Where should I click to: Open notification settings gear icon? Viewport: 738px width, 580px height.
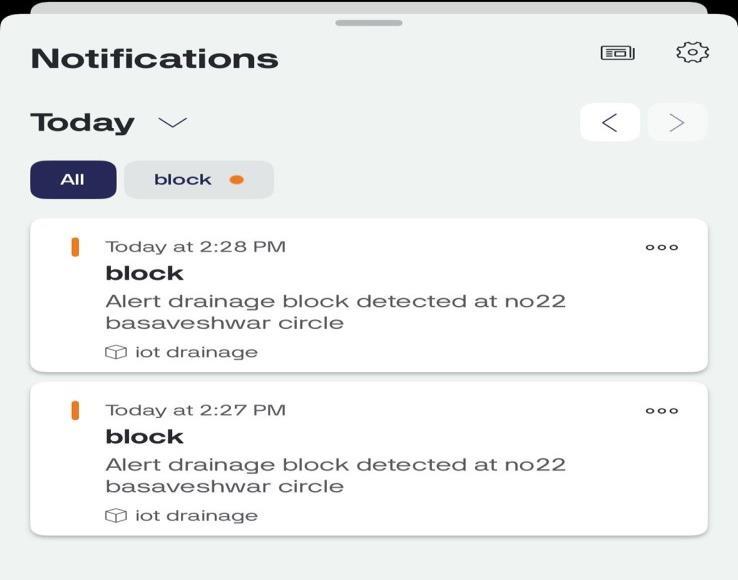point(692,53)
